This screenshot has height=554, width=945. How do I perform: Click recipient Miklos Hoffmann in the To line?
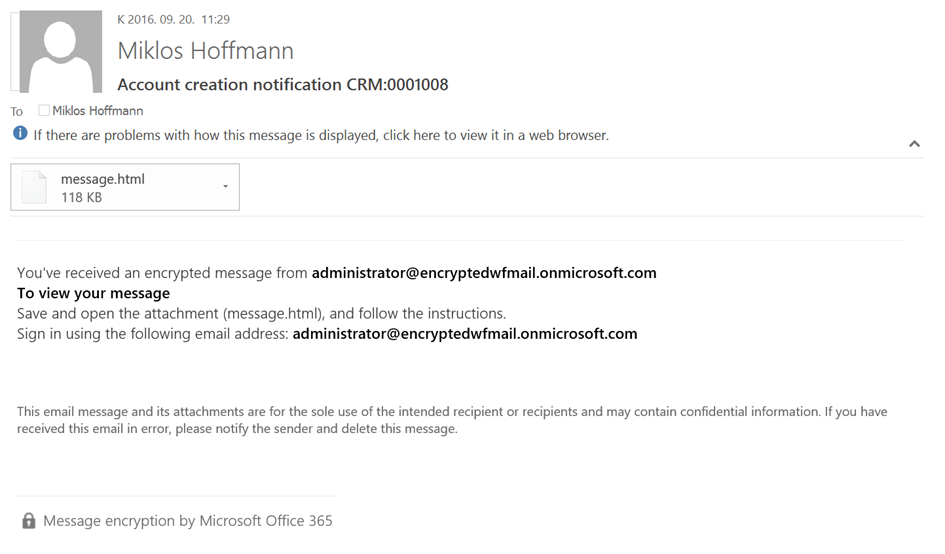pyautogui.click(x=97, y=111)
